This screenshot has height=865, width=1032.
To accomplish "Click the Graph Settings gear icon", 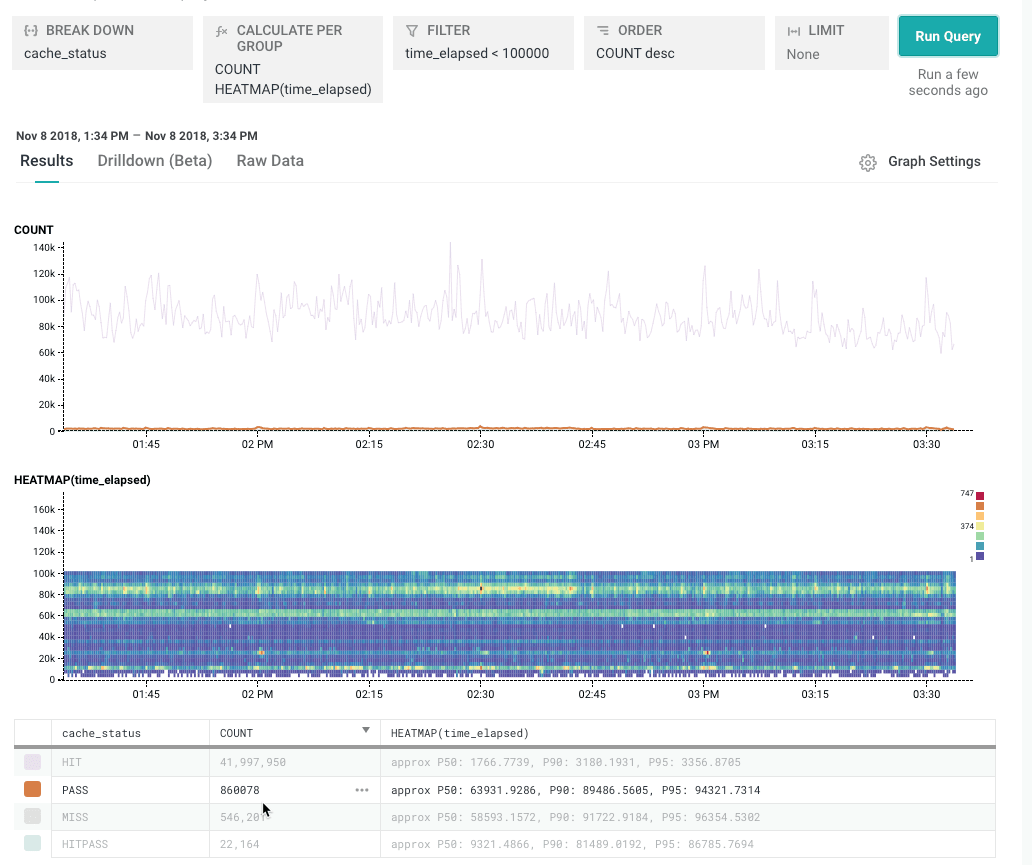I will 868,163.
